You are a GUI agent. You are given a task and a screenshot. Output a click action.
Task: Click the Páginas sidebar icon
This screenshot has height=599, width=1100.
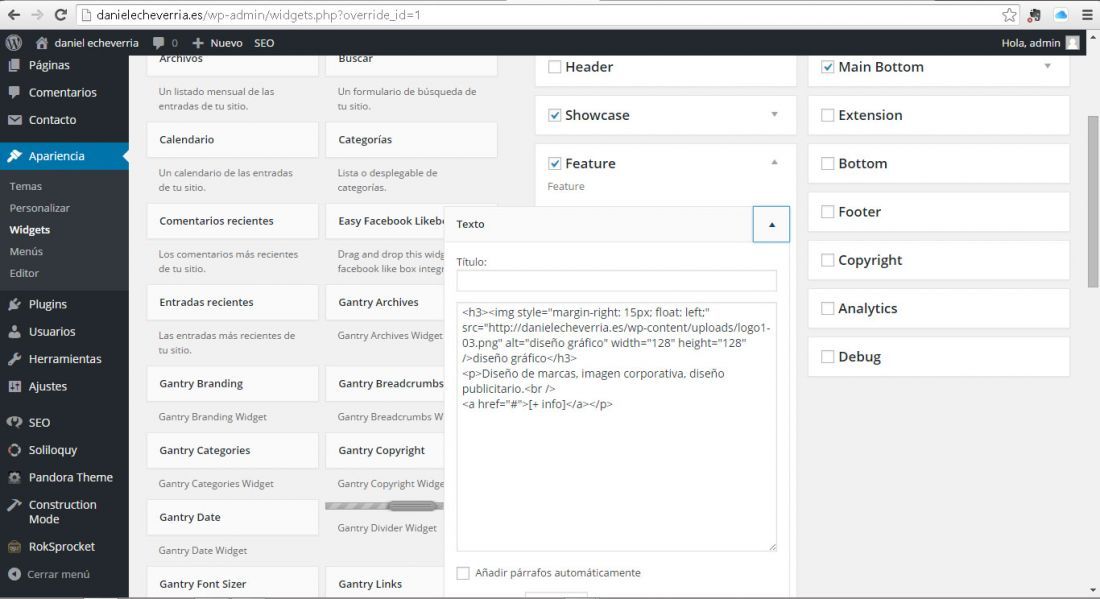(x=14, y=65)
